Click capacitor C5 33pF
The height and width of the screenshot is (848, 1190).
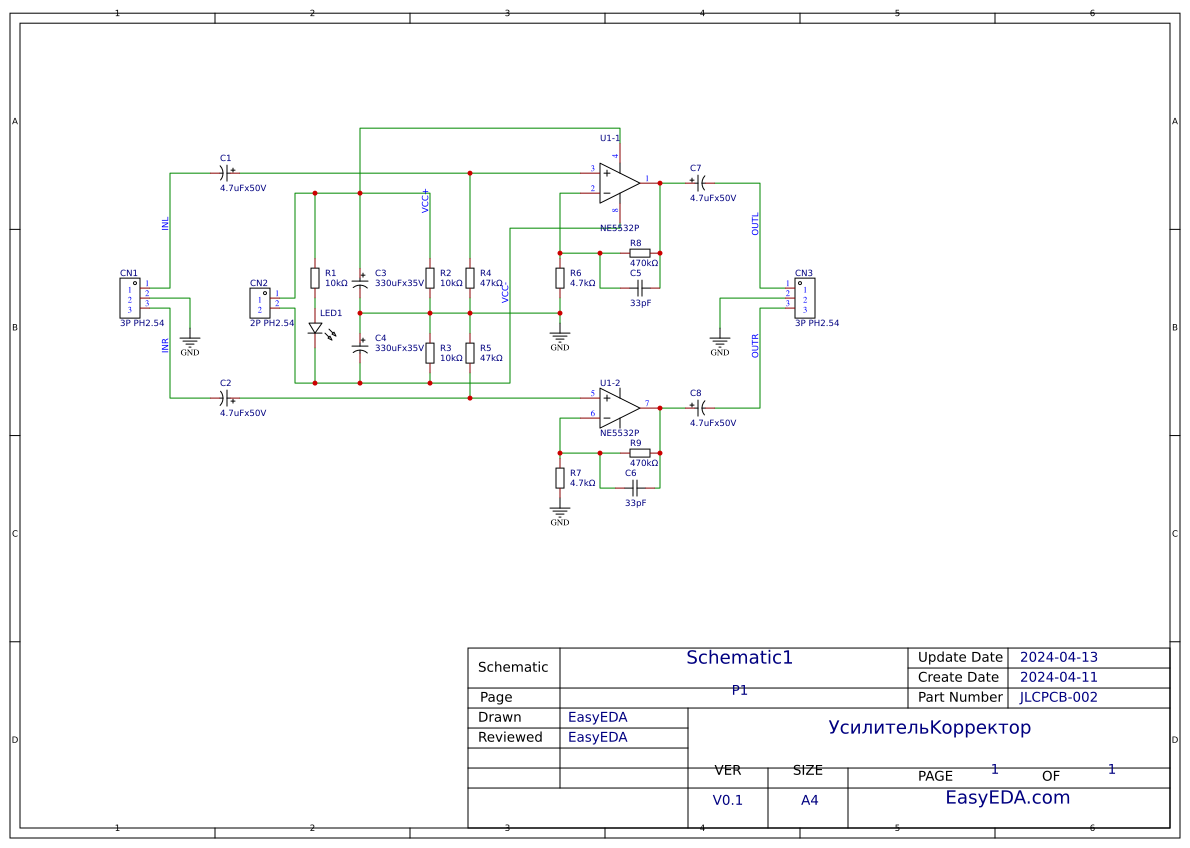click(638, 290)
